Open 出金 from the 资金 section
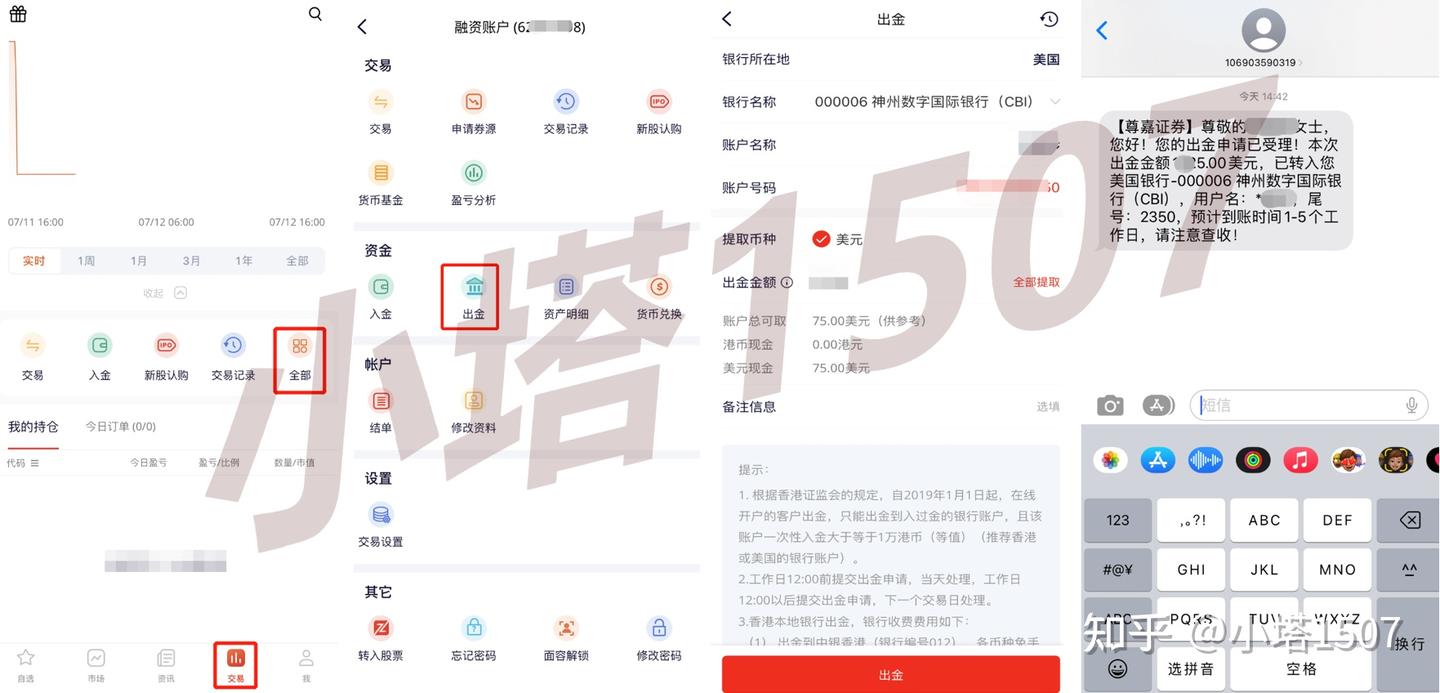1440x693 pixels. point(470,296)
